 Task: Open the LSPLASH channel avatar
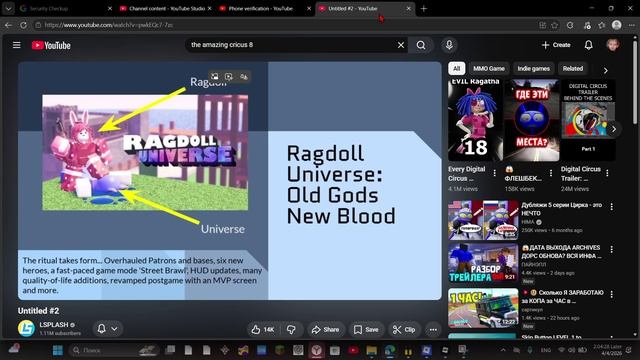tap(27, 328)
